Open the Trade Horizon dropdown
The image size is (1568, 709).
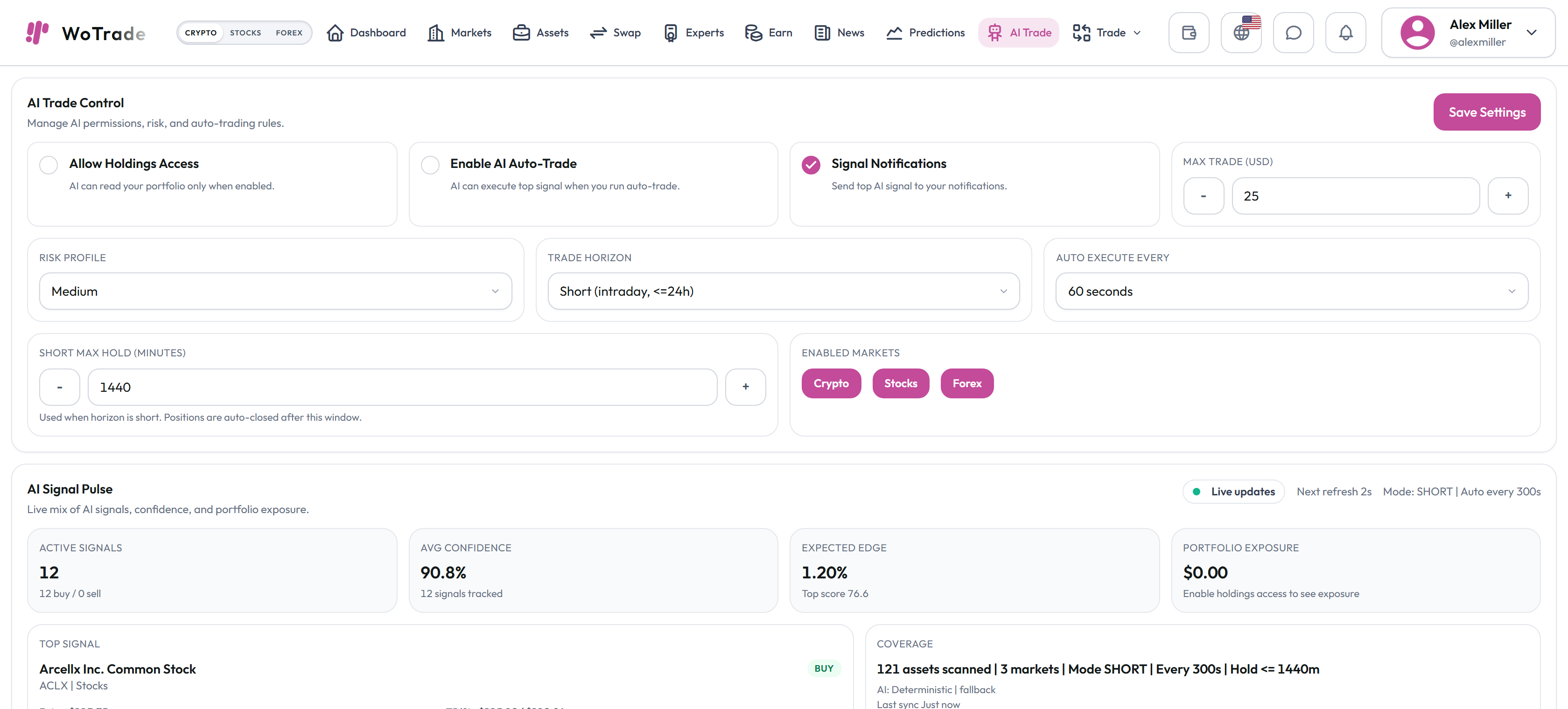tap(784, 292)
